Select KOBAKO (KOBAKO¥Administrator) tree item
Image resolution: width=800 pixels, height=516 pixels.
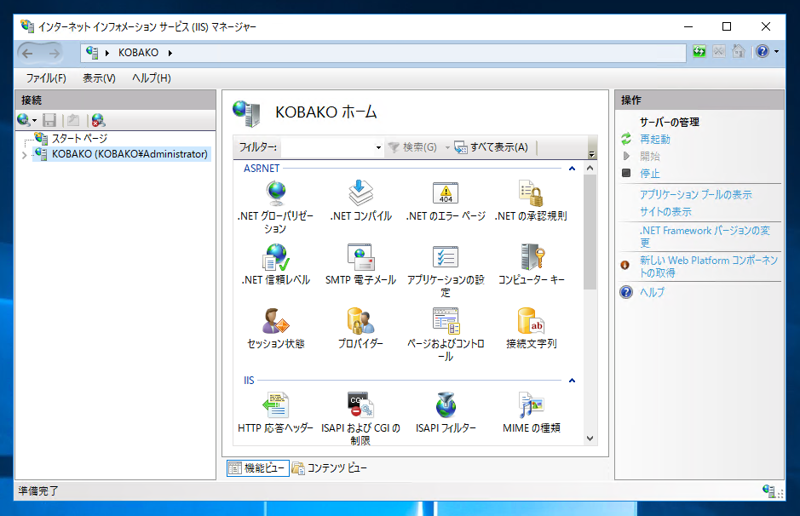point(130,154)
